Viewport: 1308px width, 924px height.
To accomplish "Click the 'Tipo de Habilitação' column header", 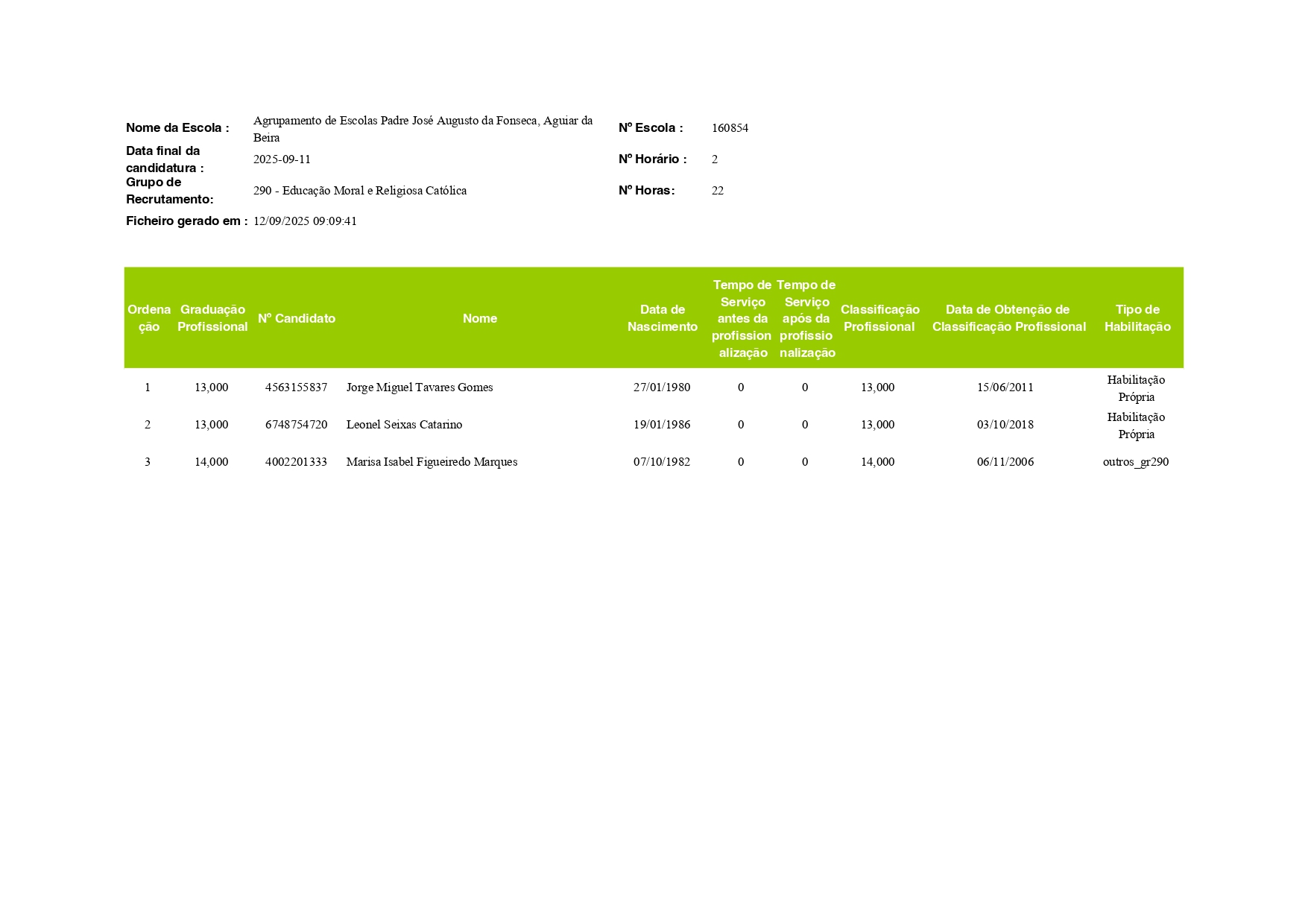I will point(1137,318).
